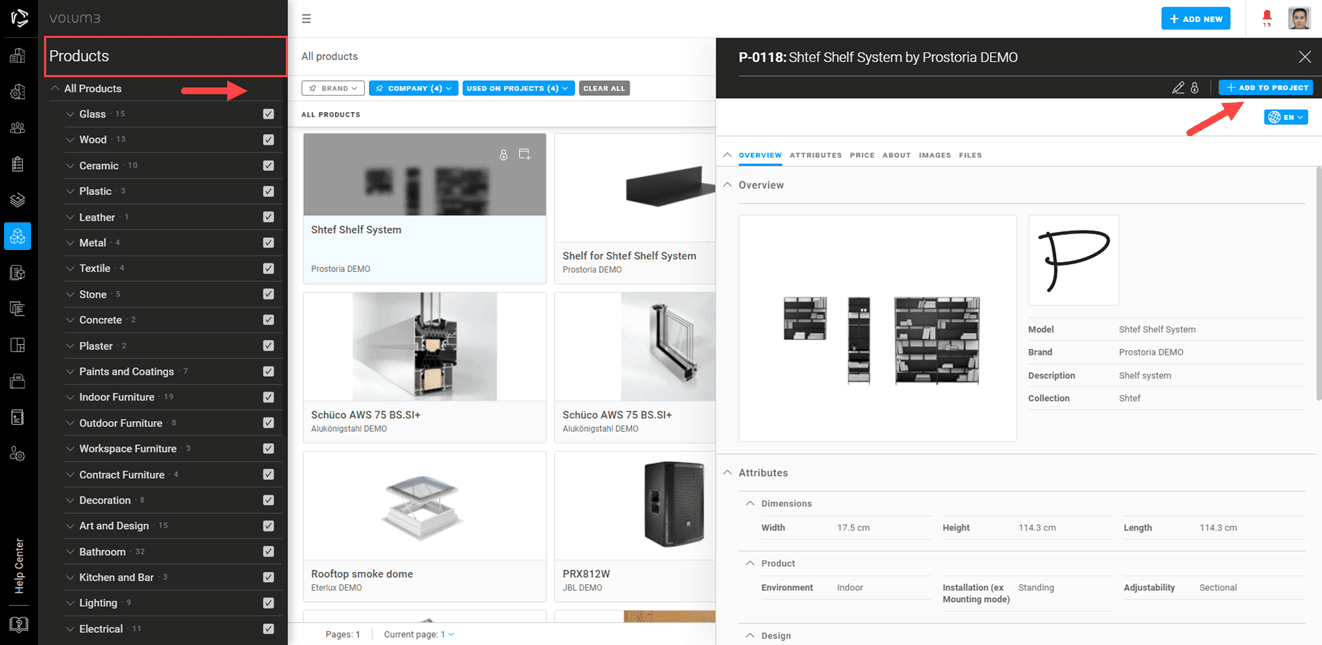Switch to the Price tab
This screenshot has width=1322, height=645.
(x=862, y=156)
